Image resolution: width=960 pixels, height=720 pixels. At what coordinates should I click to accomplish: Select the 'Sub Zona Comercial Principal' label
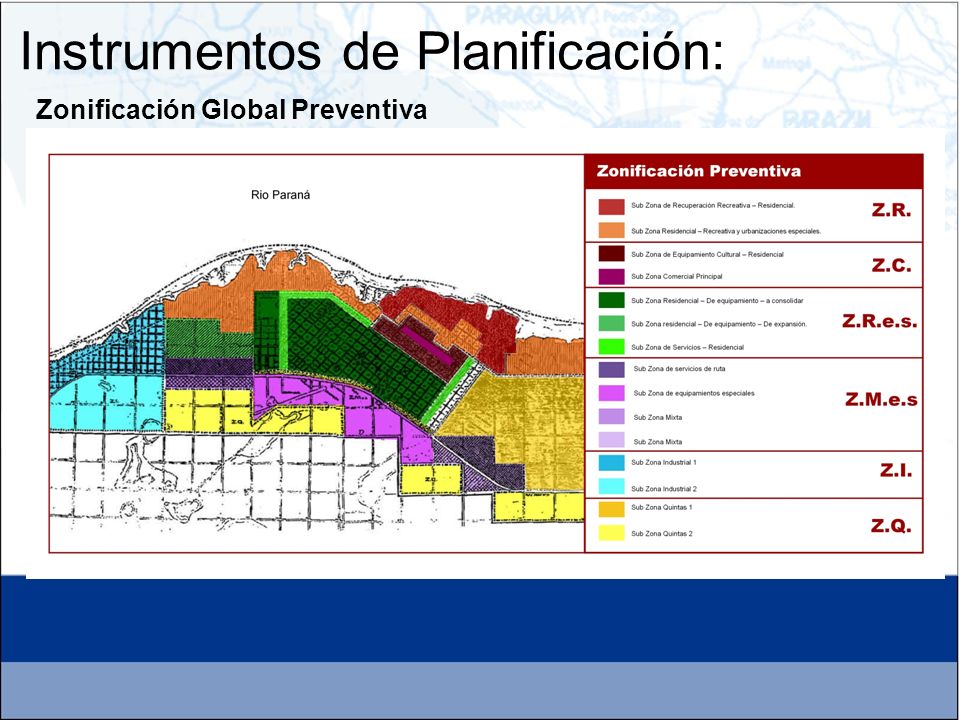tap(677, 276)
